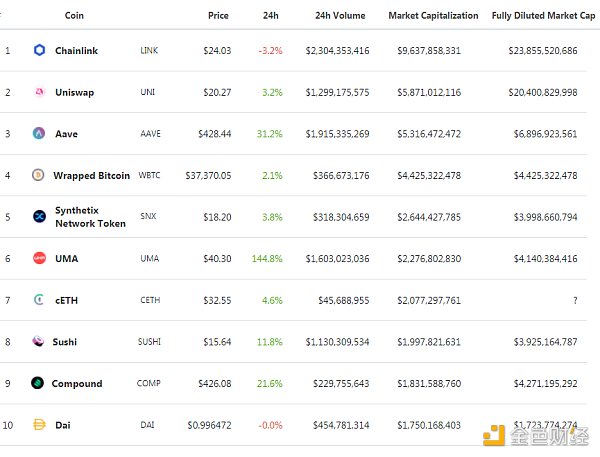
Task: Select the green Compound logo icon
Action: pos(39,383)
